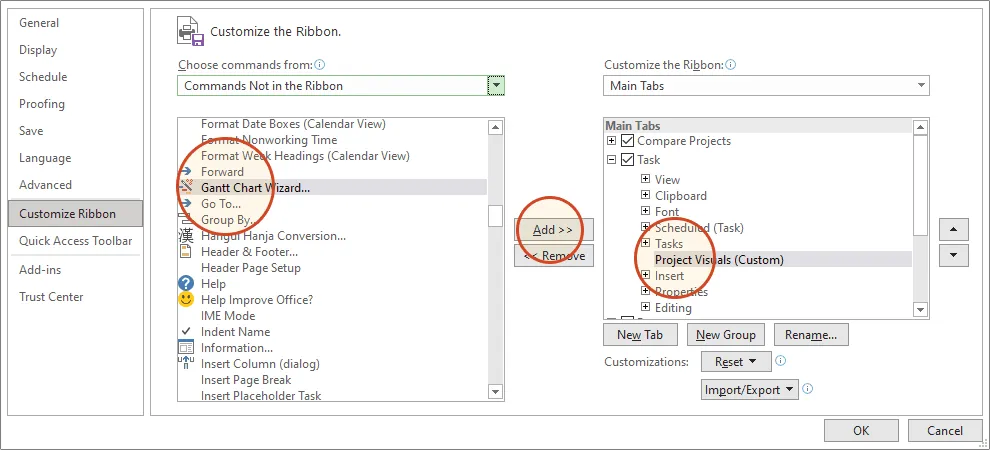The height and width of the screenshot is (450, 990).
Task: Click the move up arrow button
Action: [x=956, y=230]
